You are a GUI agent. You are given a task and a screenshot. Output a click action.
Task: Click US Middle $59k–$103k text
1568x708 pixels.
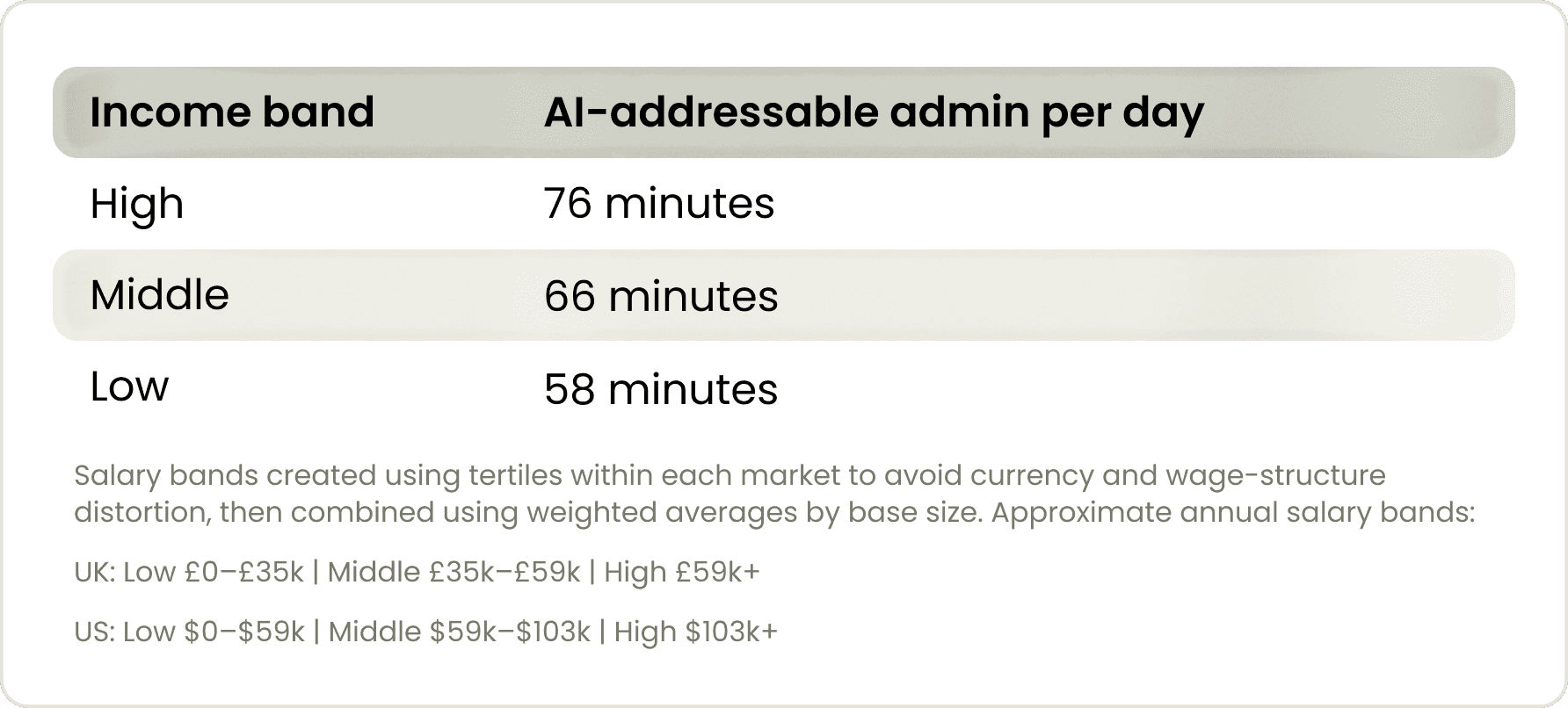point(459,632)
